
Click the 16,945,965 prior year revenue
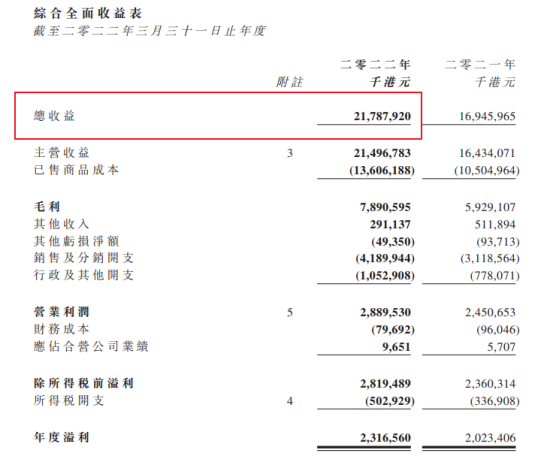(487, 116)
